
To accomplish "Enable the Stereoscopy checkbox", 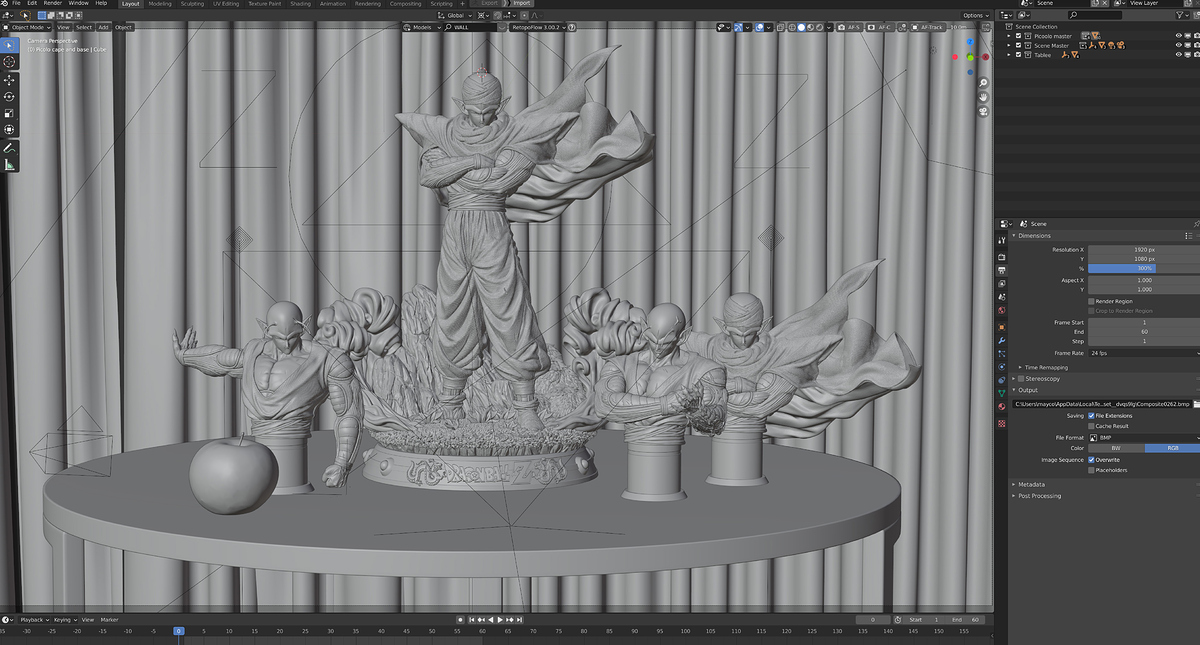I will coord(1022,379).
